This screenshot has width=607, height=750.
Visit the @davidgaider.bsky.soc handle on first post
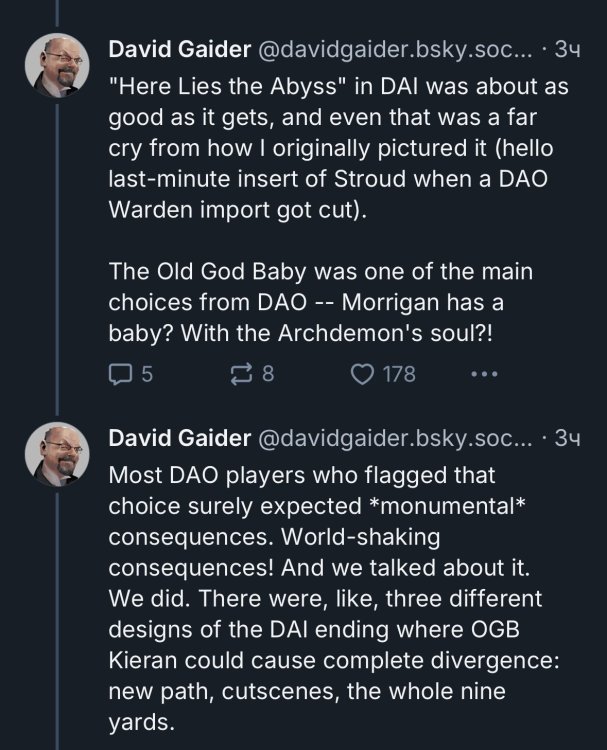tap(395, 49)
